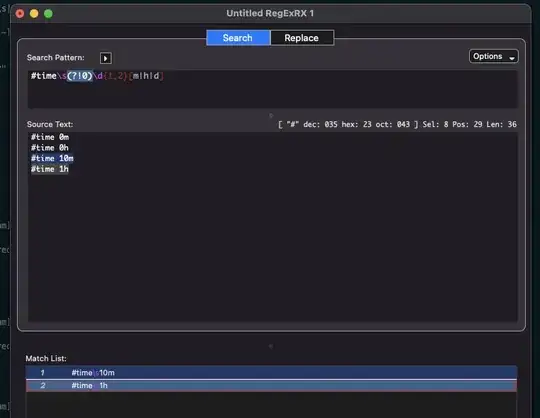
Task: Click the arrow button beside Search Pattern
Action: tap(106, 58)
